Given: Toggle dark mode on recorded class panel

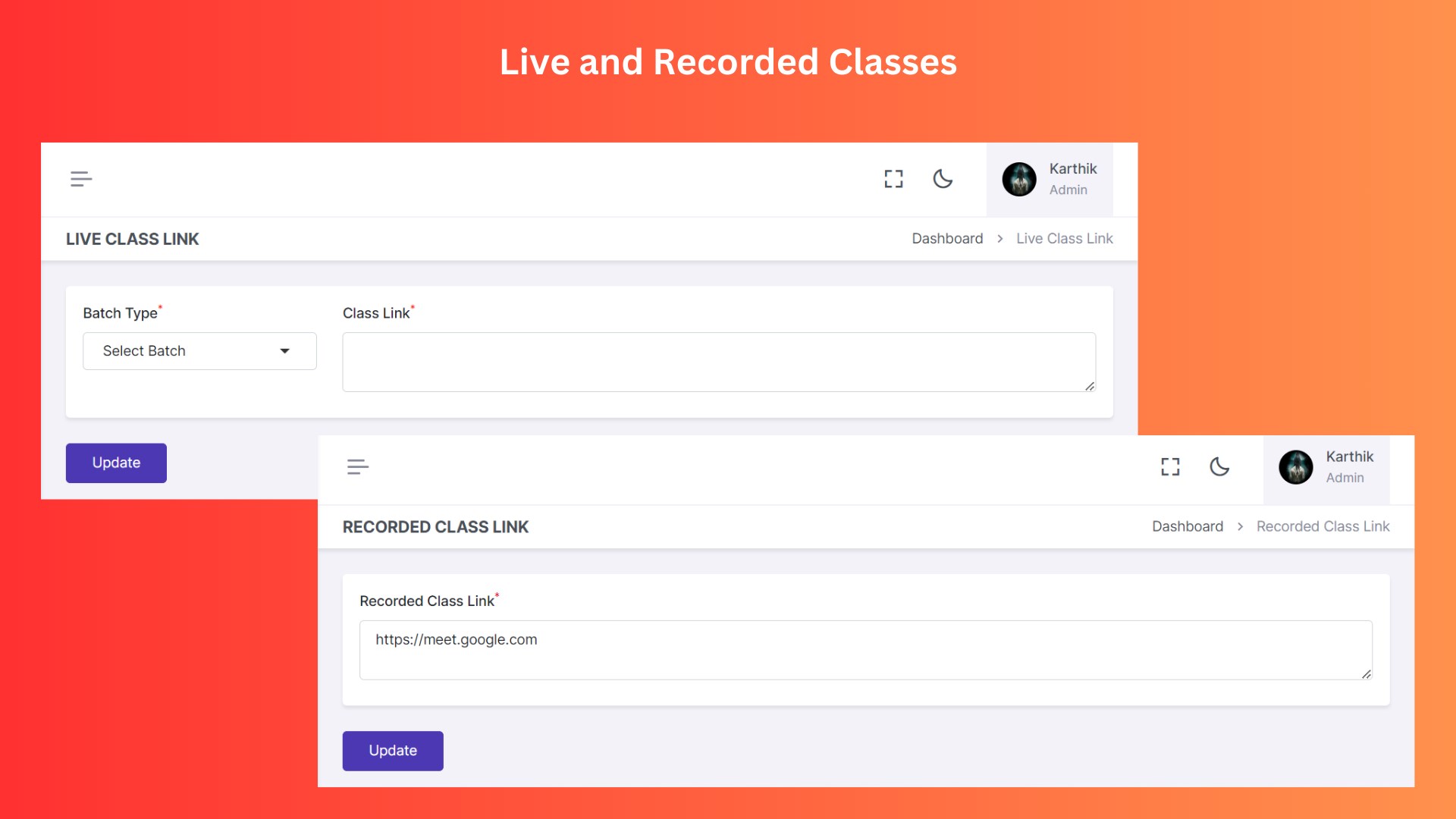Looking at the screenshot, I should pos(1219,466).
